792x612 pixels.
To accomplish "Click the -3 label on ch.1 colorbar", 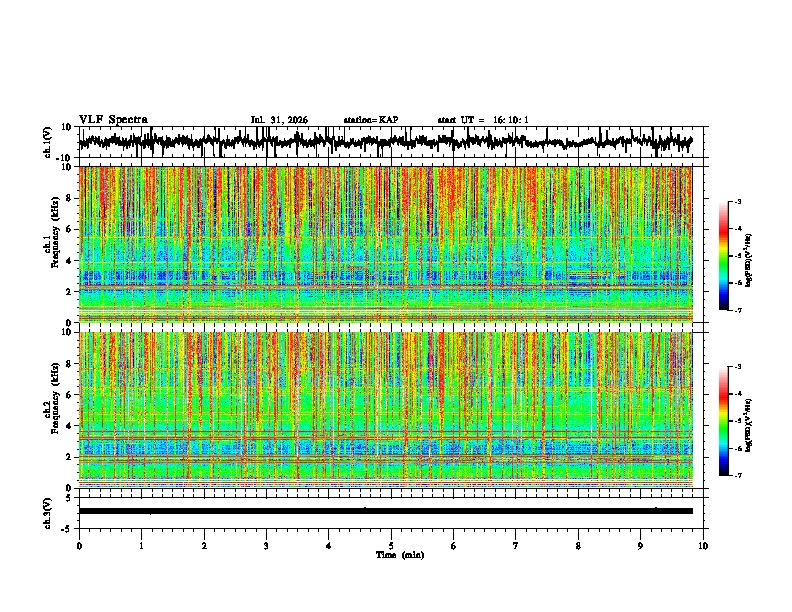I will (738, 201).
